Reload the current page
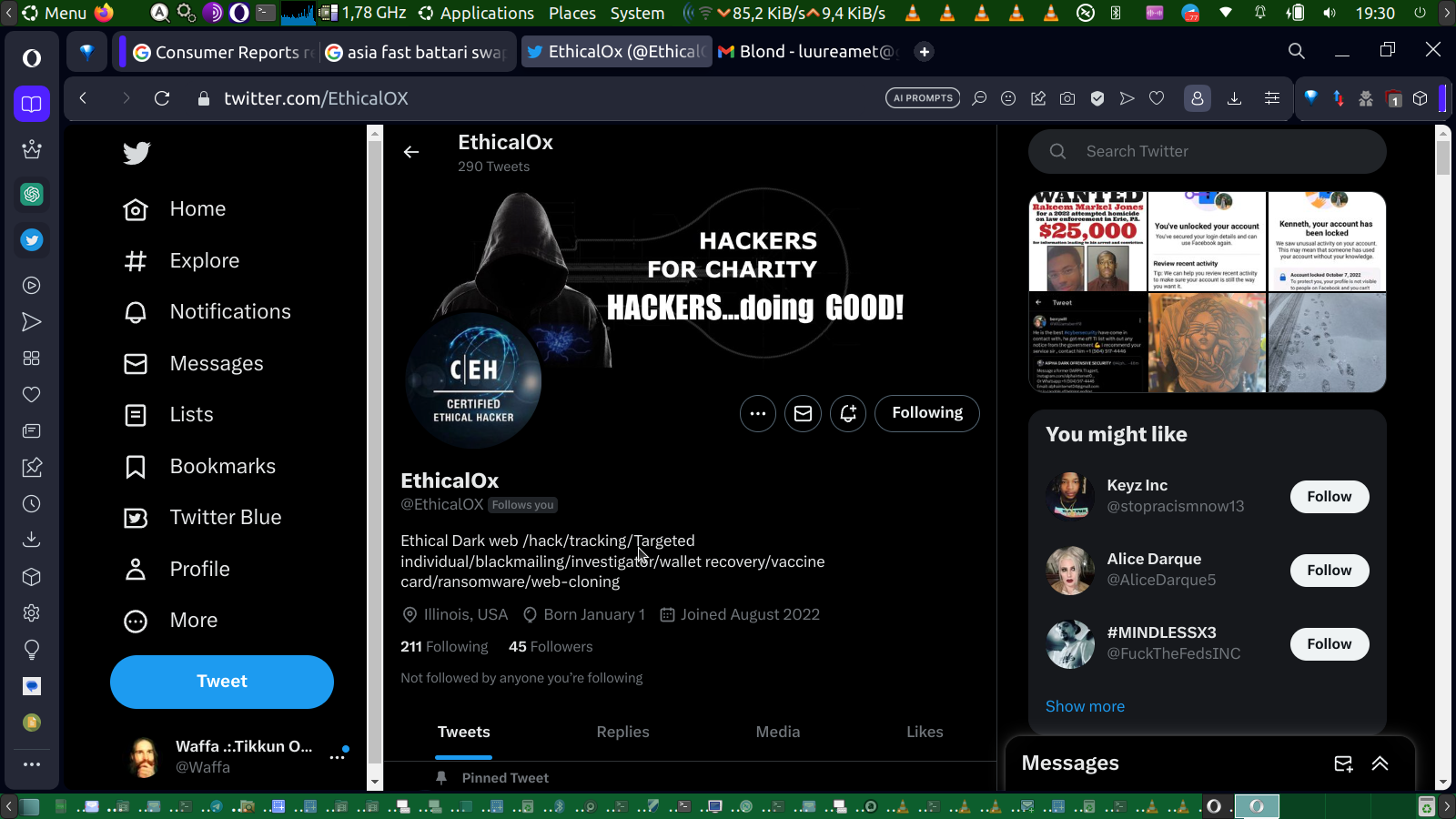1456x819 pixels. click(x=162, y=98)
